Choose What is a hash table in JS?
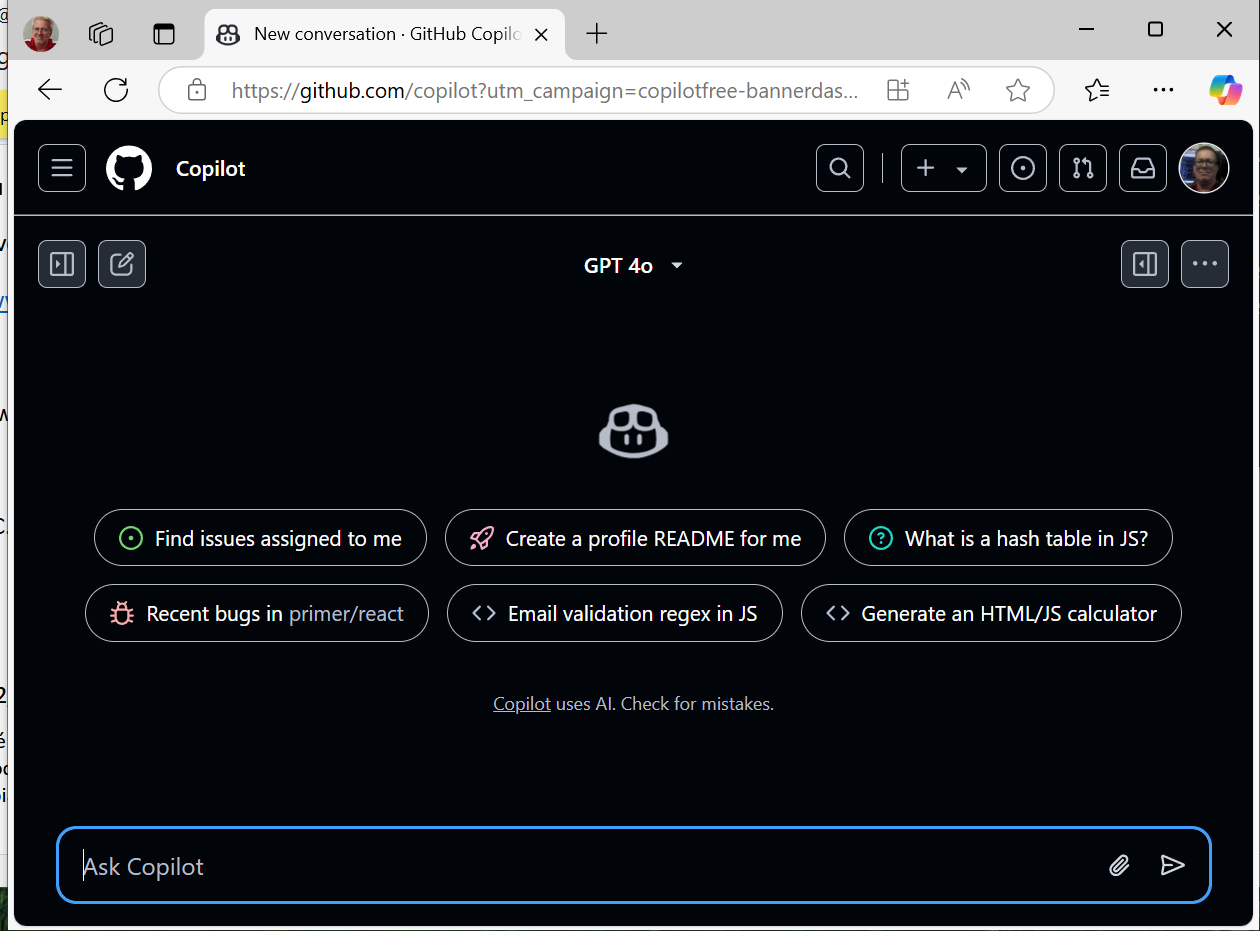This screenshot has width=1260, height=931. click(x=1008, y=538)
